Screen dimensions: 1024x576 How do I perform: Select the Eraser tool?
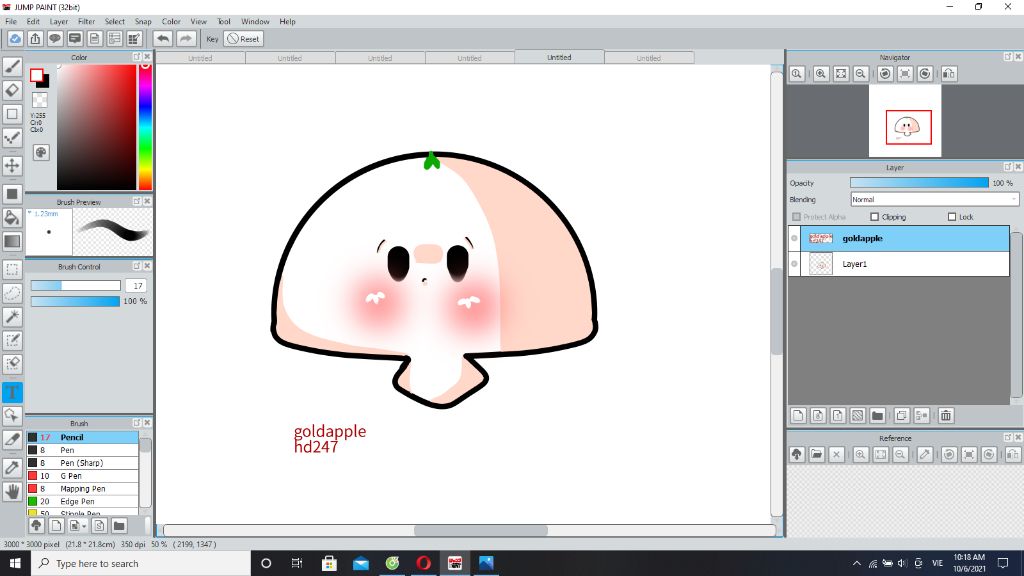tap(12, 90)
